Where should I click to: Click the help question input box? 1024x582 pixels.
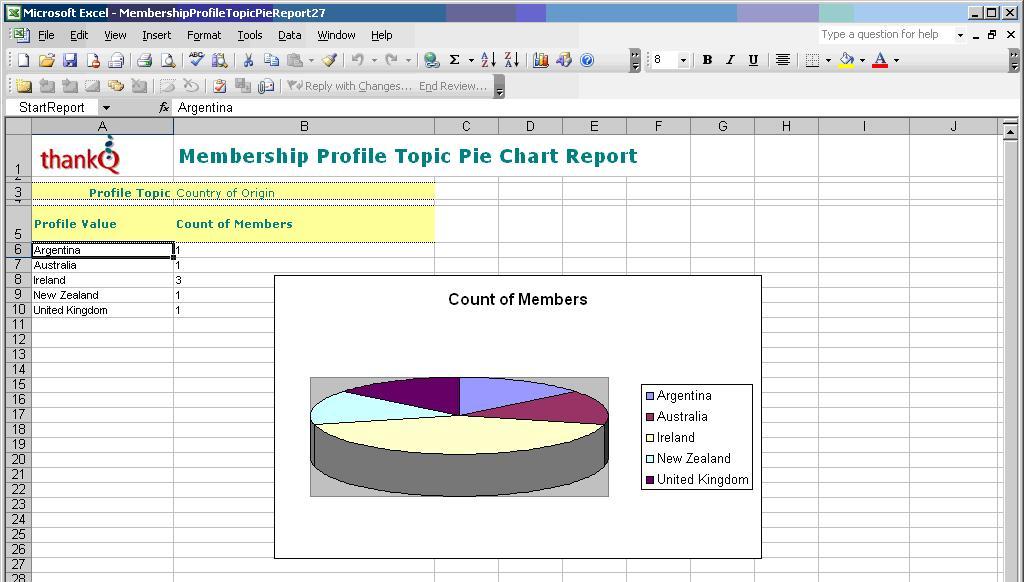tap(885, 35)
